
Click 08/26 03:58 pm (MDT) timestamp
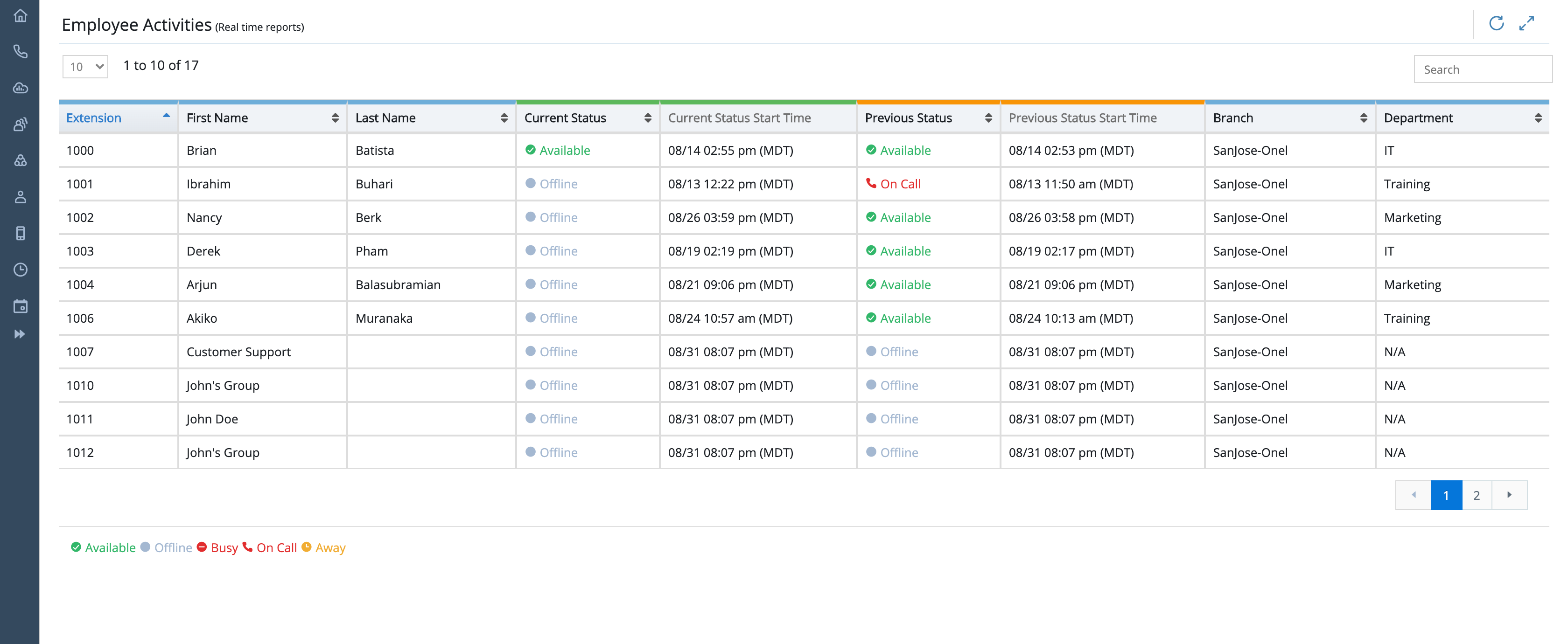(1071, 218)
